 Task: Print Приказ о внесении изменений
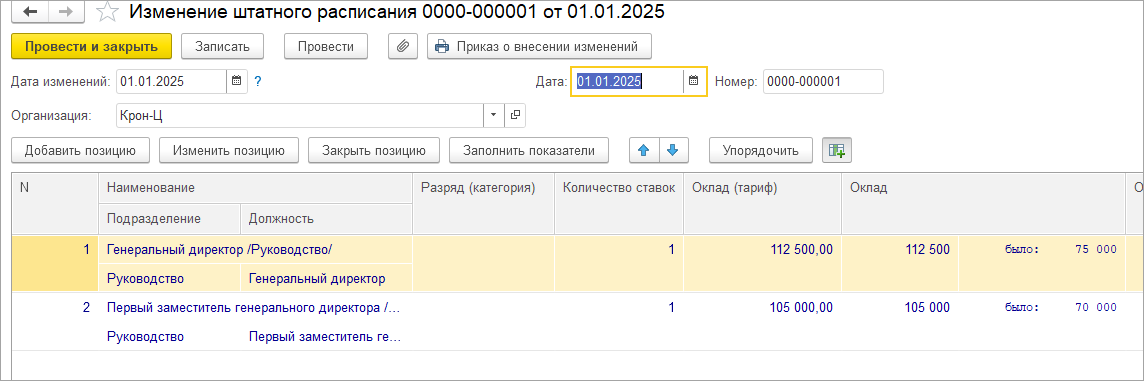pyautogui.click(x=539, y=47)
